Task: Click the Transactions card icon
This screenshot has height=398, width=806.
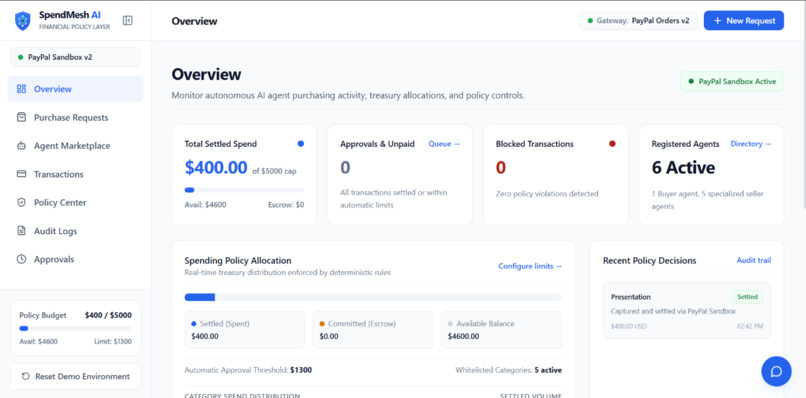Action: click(x=21, y=174)
